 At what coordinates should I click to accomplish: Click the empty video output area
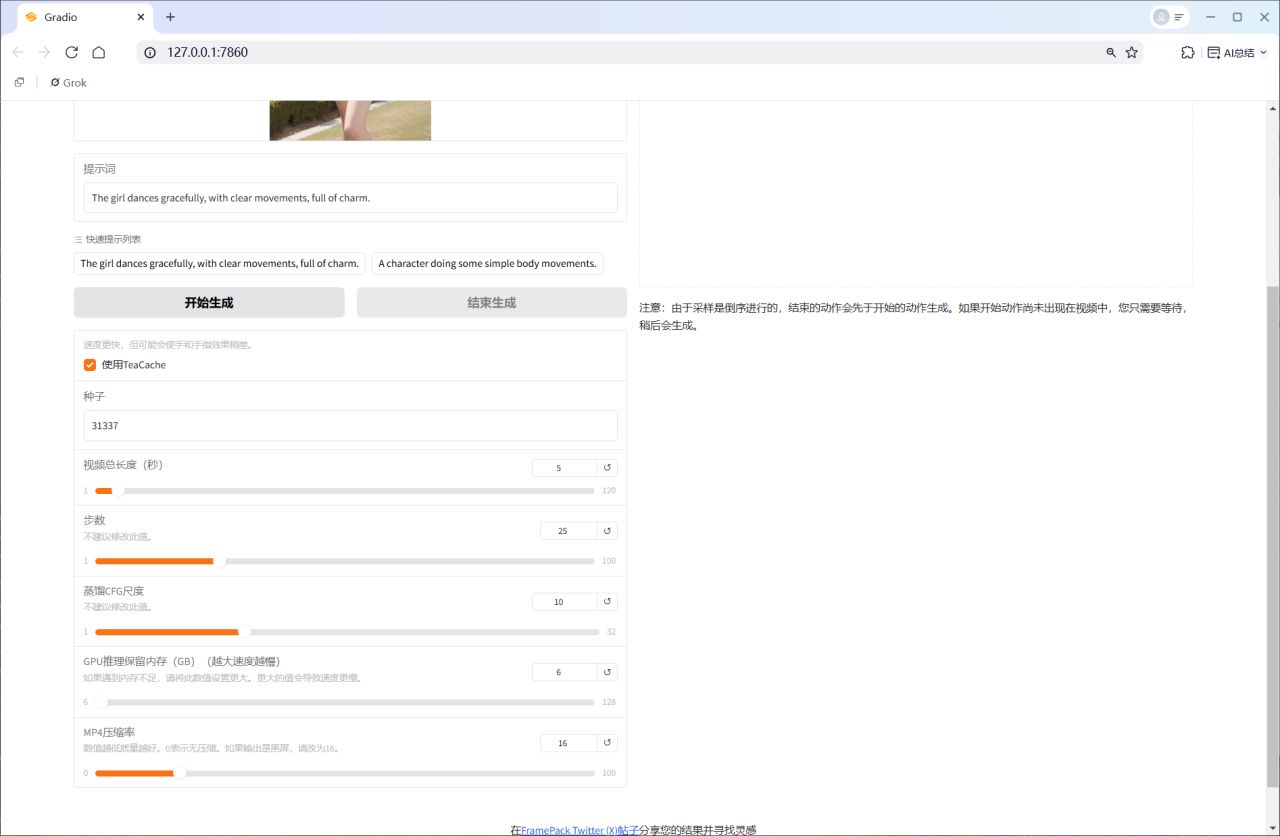pos(916,193)
